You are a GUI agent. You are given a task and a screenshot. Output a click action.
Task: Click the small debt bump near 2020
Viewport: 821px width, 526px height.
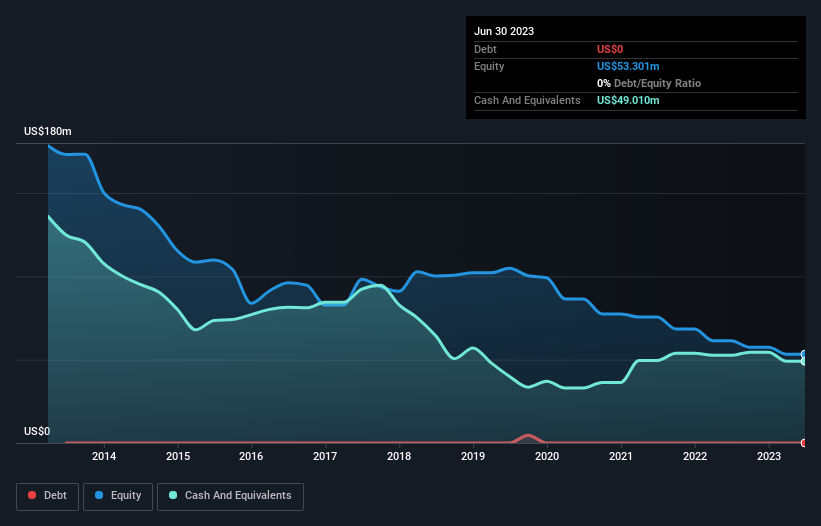coord(528,438)
